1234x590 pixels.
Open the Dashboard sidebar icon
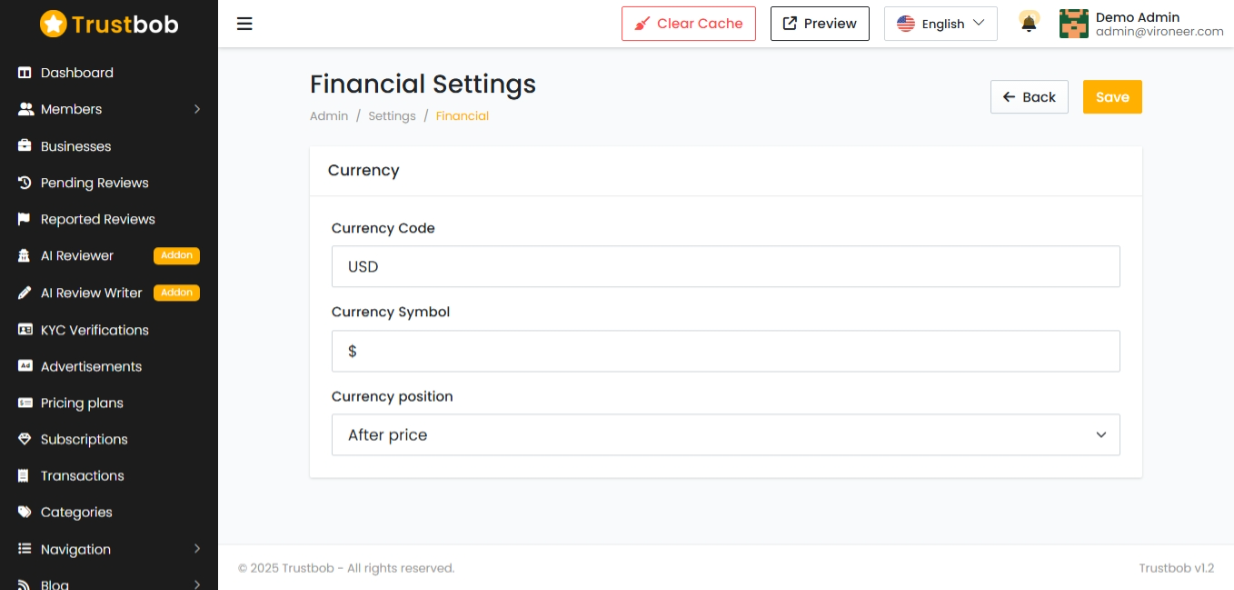pyautogui.click(x=25, y=73)
